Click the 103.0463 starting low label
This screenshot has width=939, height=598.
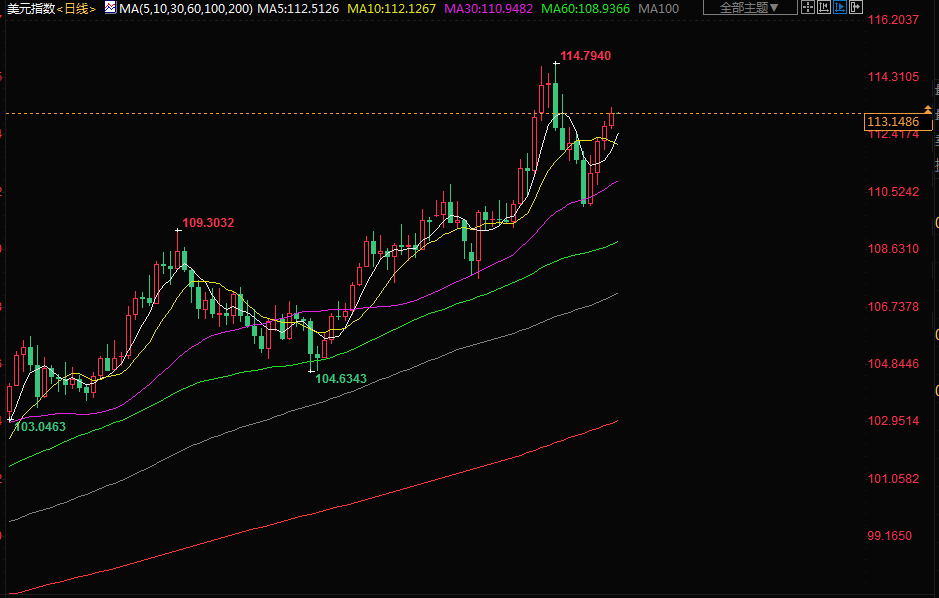[x=40, y=427]
